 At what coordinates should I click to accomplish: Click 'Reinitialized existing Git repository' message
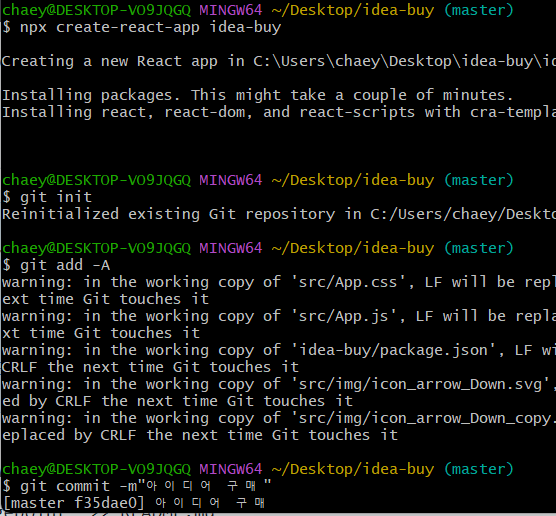point(279,214)
